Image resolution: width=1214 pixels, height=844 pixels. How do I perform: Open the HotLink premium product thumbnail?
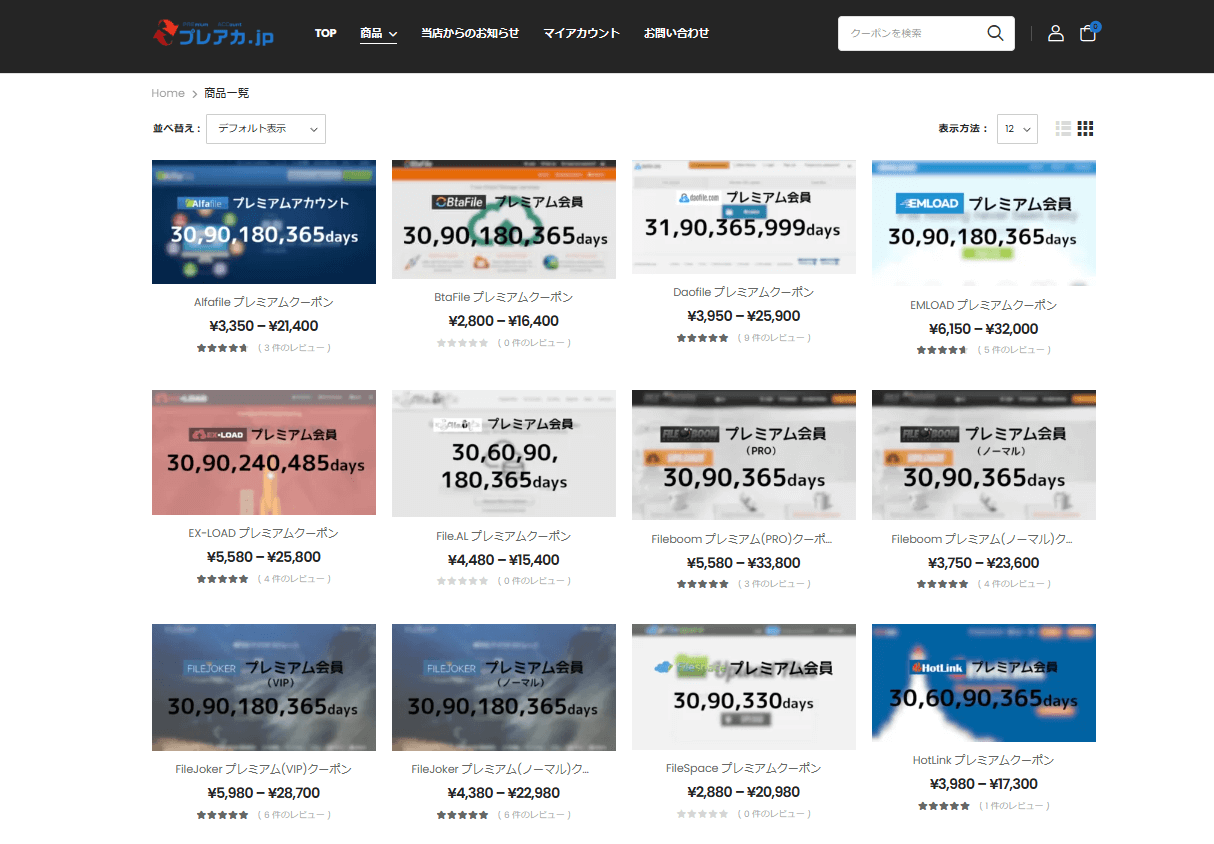[x=983, y=683]
